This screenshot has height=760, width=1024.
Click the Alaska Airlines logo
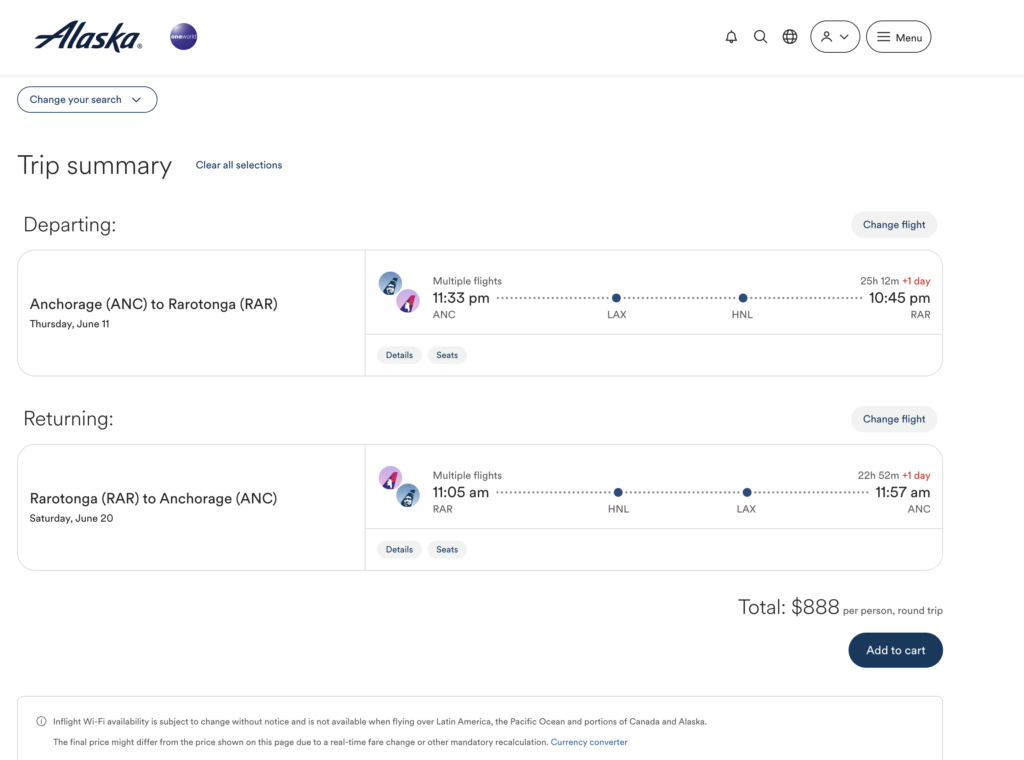pyautogui.click(x=88, y=37)
